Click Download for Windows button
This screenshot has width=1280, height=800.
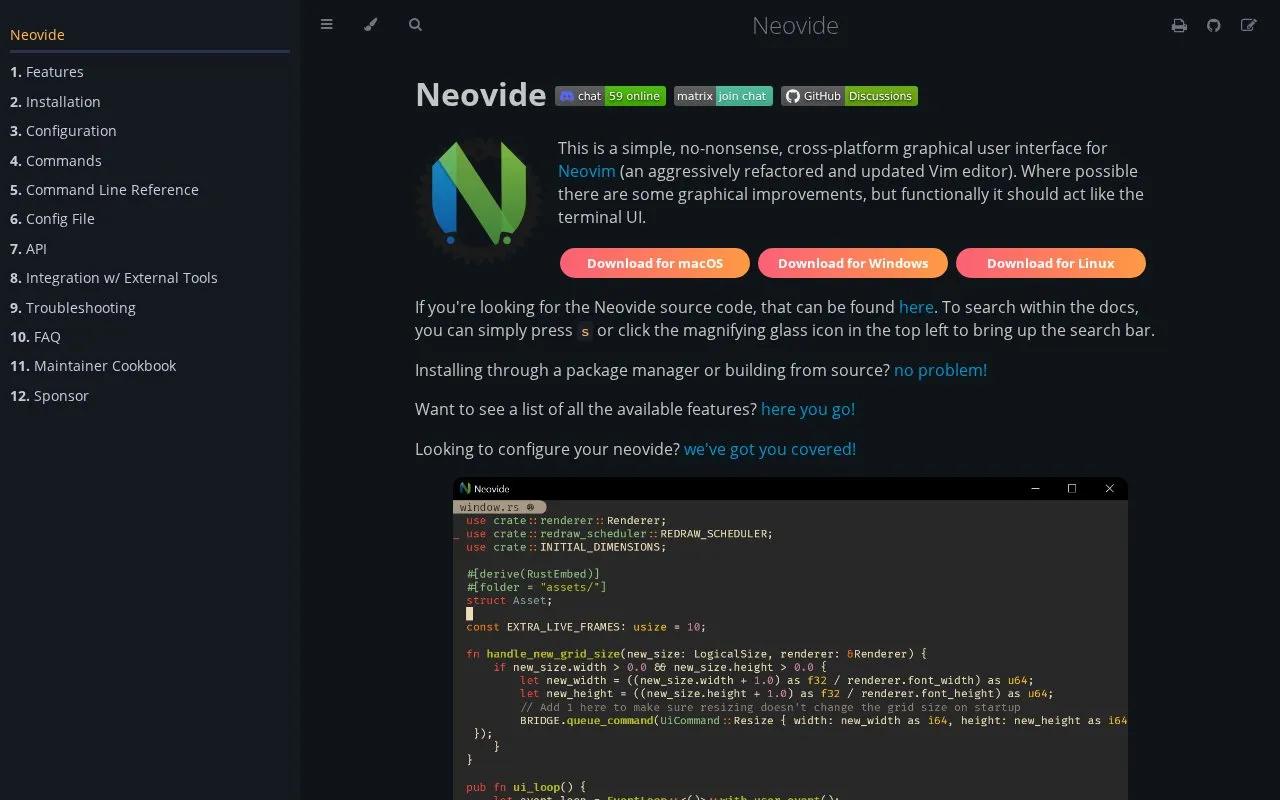853,263
